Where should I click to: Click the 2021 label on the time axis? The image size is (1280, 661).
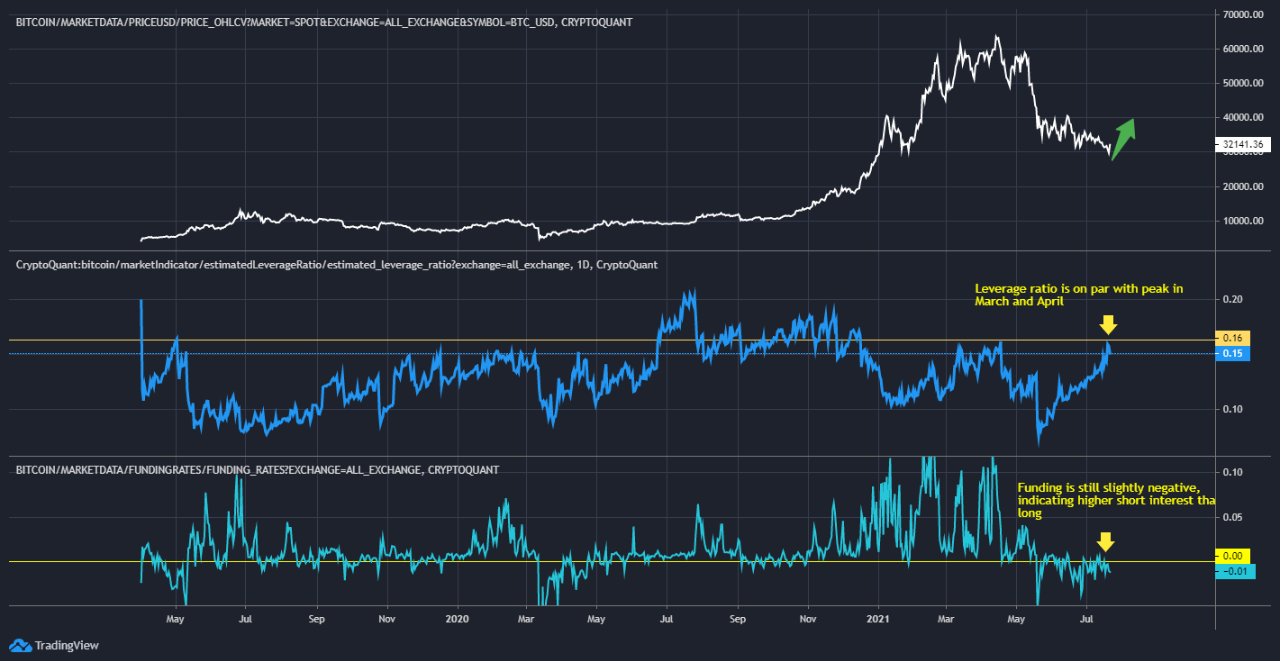878,619
